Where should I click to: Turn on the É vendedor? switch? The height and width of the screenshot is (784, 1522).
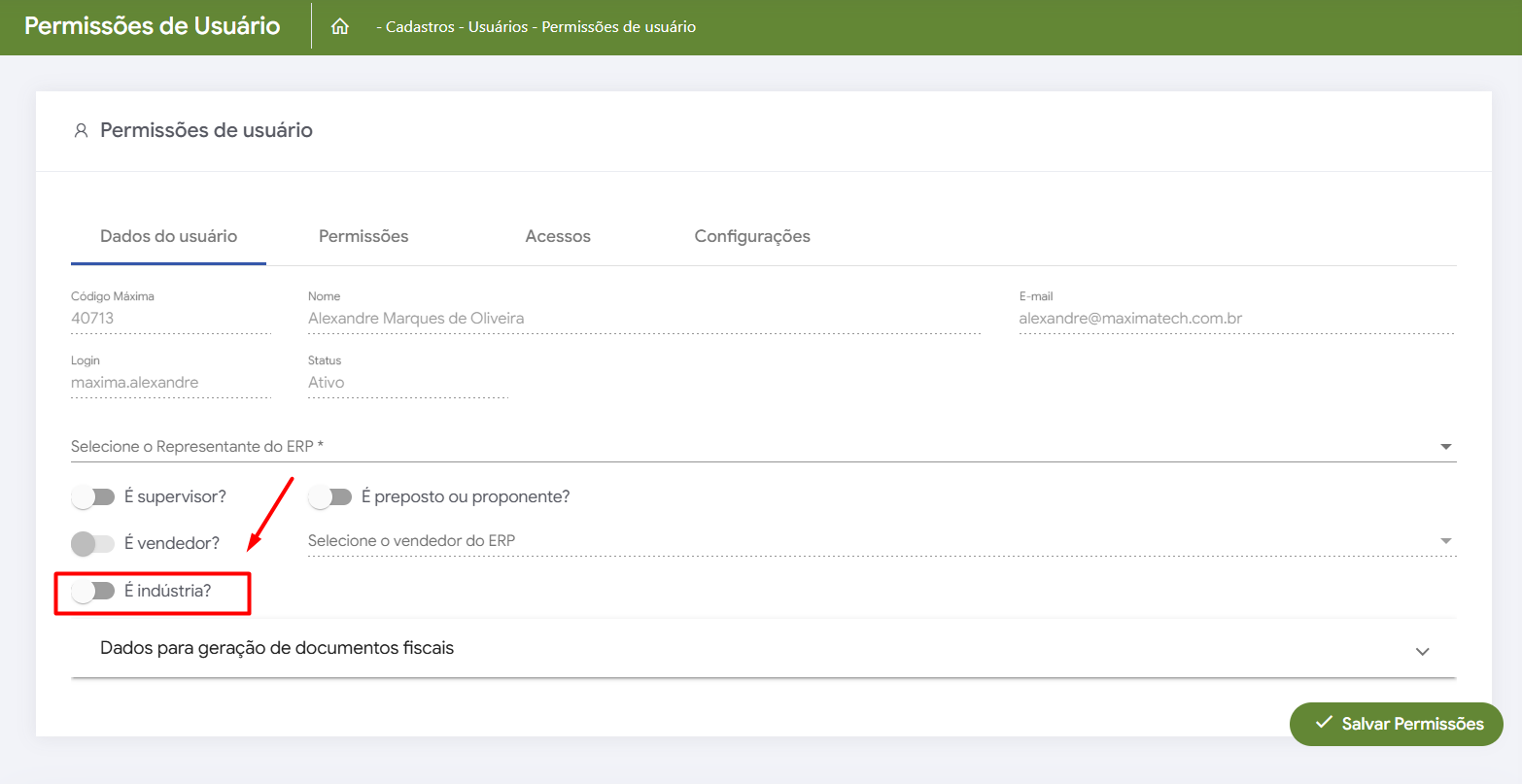point(93,543)
